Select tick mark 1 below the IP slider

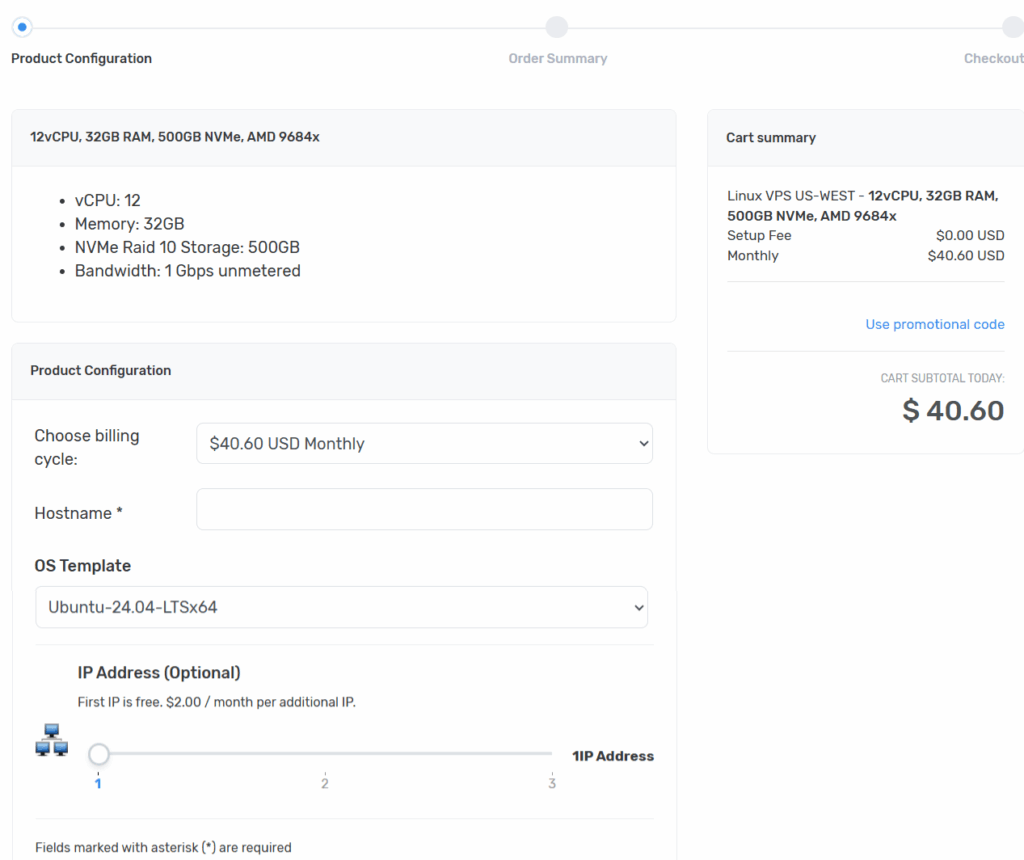point(98,783)
